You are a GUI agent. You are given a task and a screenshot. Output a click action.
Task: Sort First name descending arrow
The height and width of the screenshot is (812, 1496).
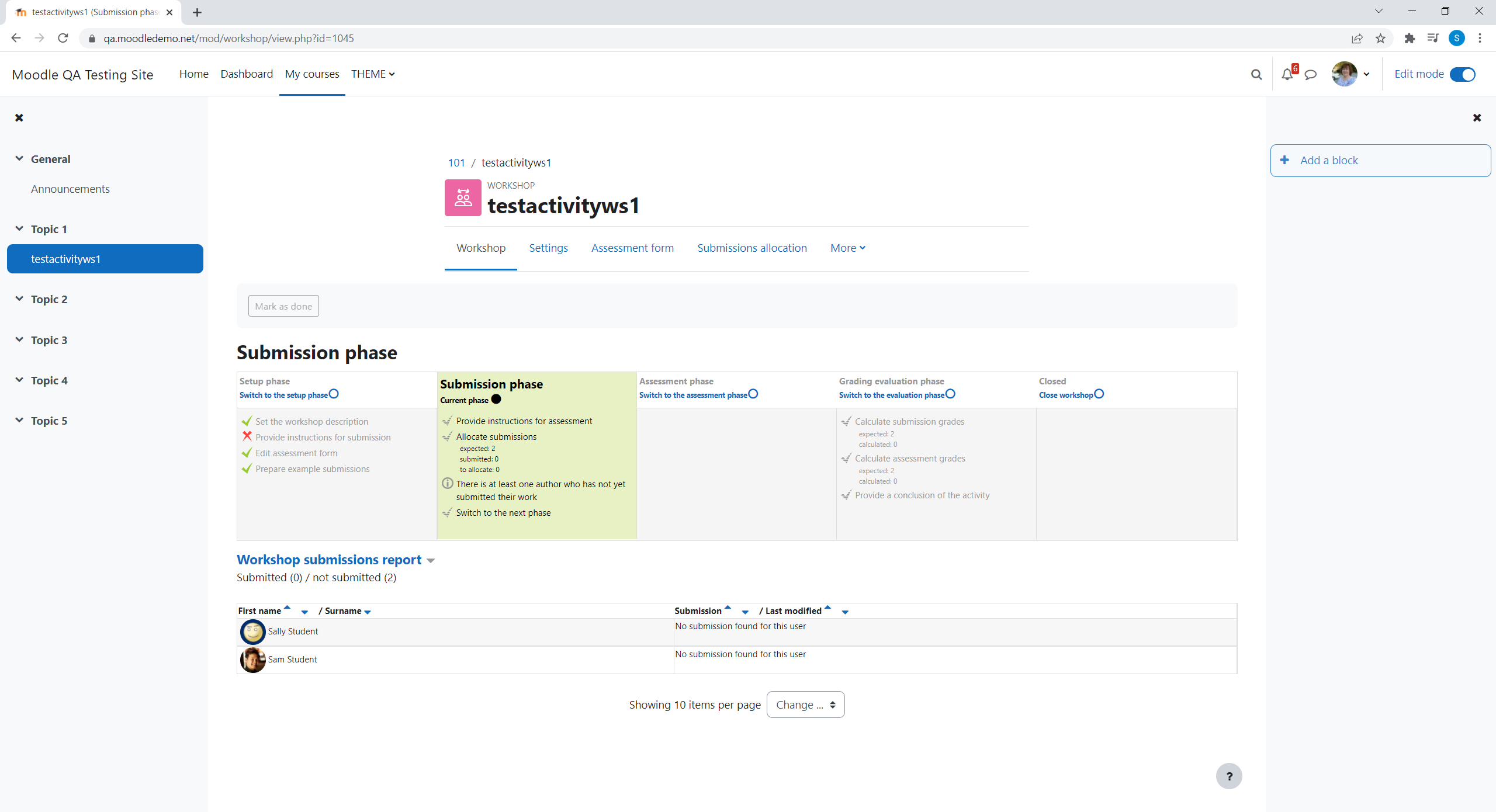(x=304, y=612)
